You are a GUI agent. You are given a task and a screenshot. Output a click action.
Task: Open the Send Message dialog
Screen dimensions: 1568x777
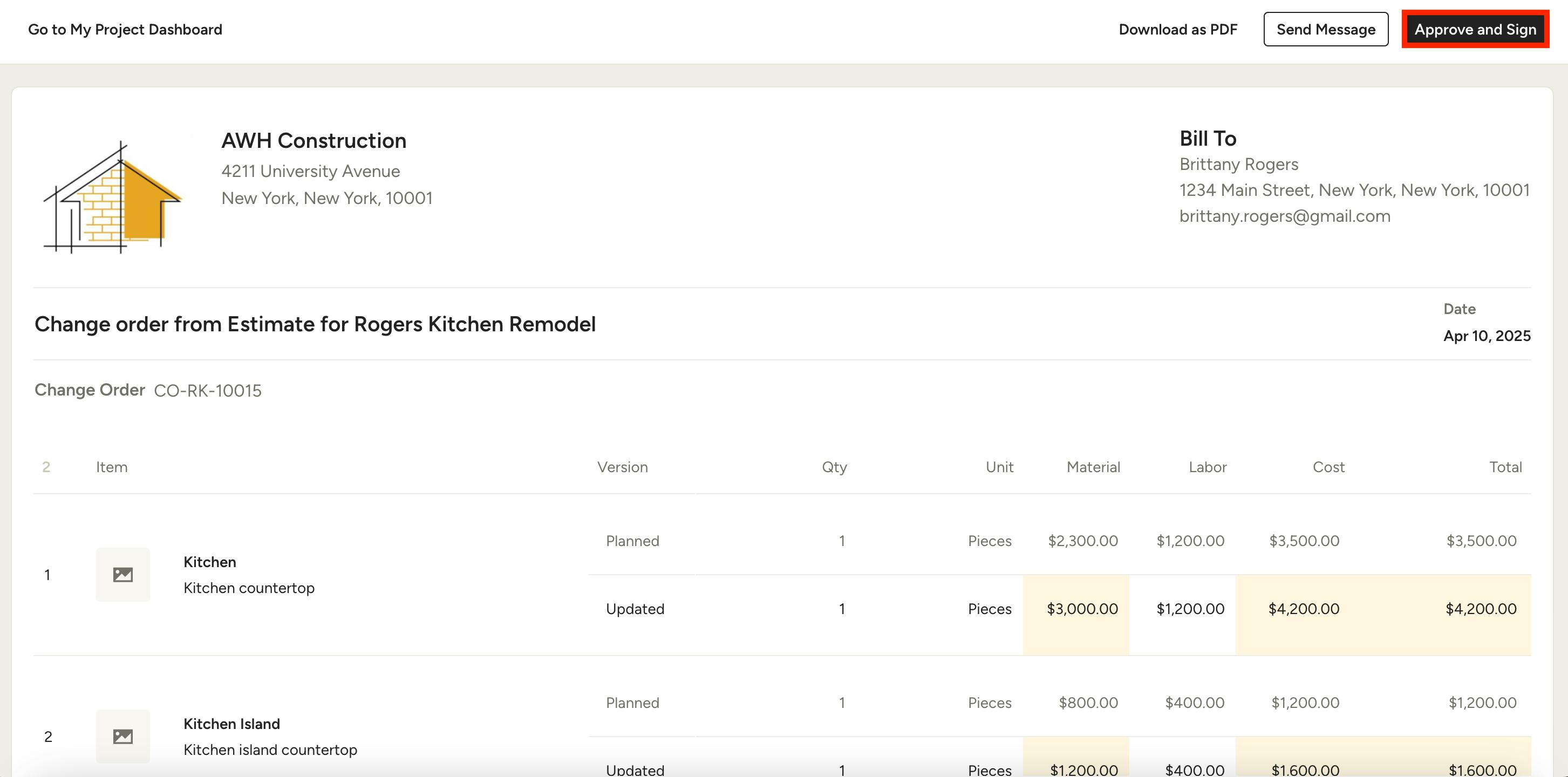(x=1325, y=29)
